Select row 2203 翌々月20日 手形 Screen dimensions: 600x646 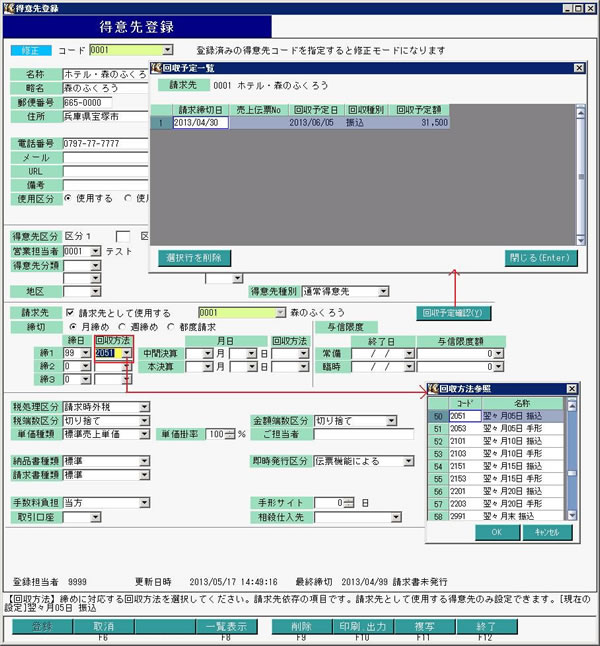[495, 503]
